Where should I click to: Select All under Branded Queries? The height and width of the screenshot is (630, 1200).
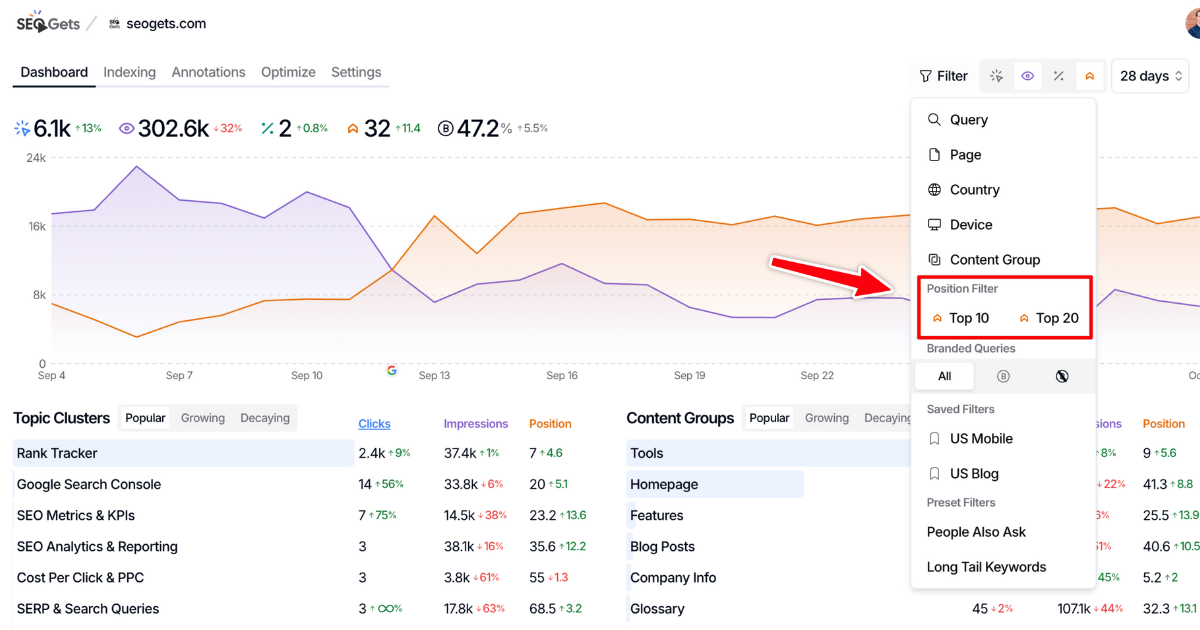943,376
